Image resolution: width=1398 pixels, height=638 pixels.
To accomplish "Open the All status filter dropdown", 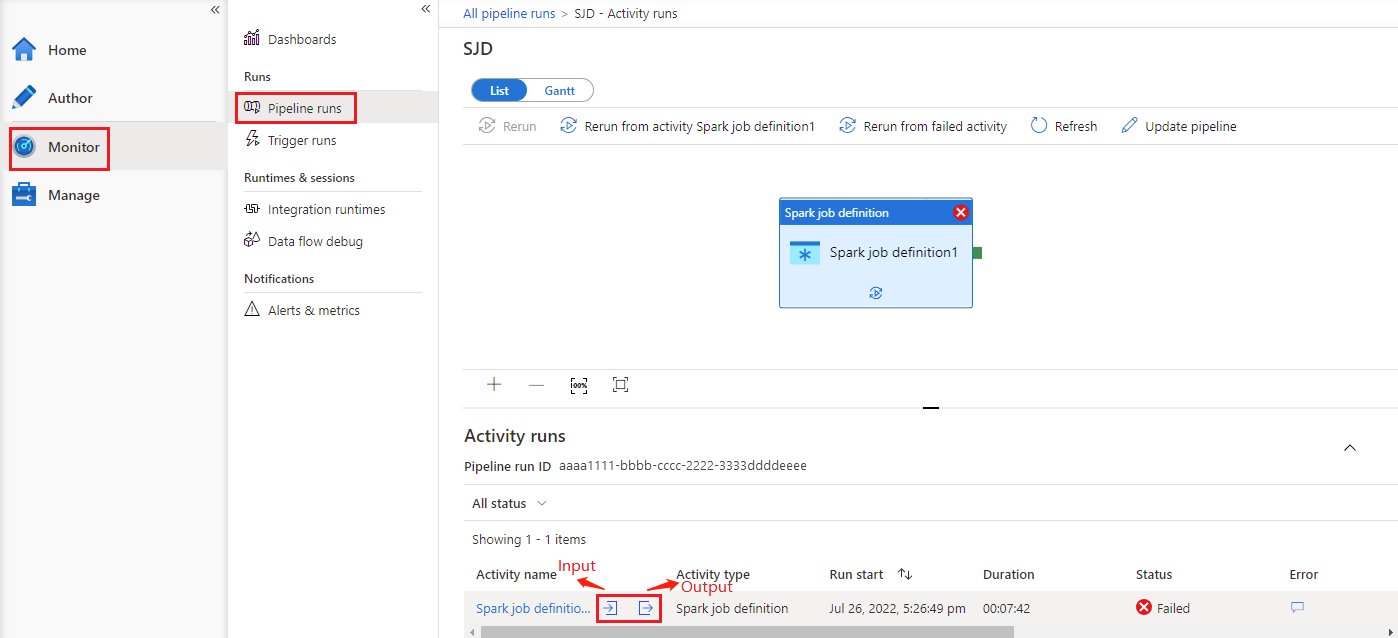I will [x=508, y=503].
